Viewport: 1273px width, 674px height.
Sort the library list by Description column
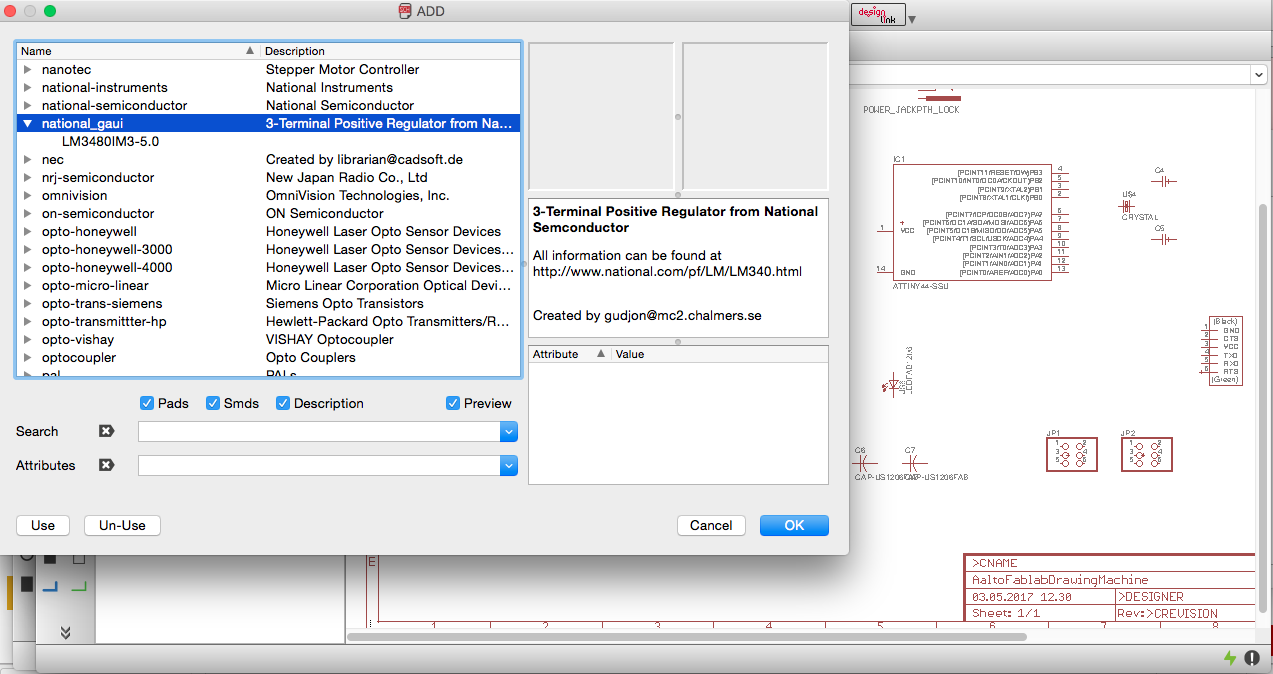point(390,51)
